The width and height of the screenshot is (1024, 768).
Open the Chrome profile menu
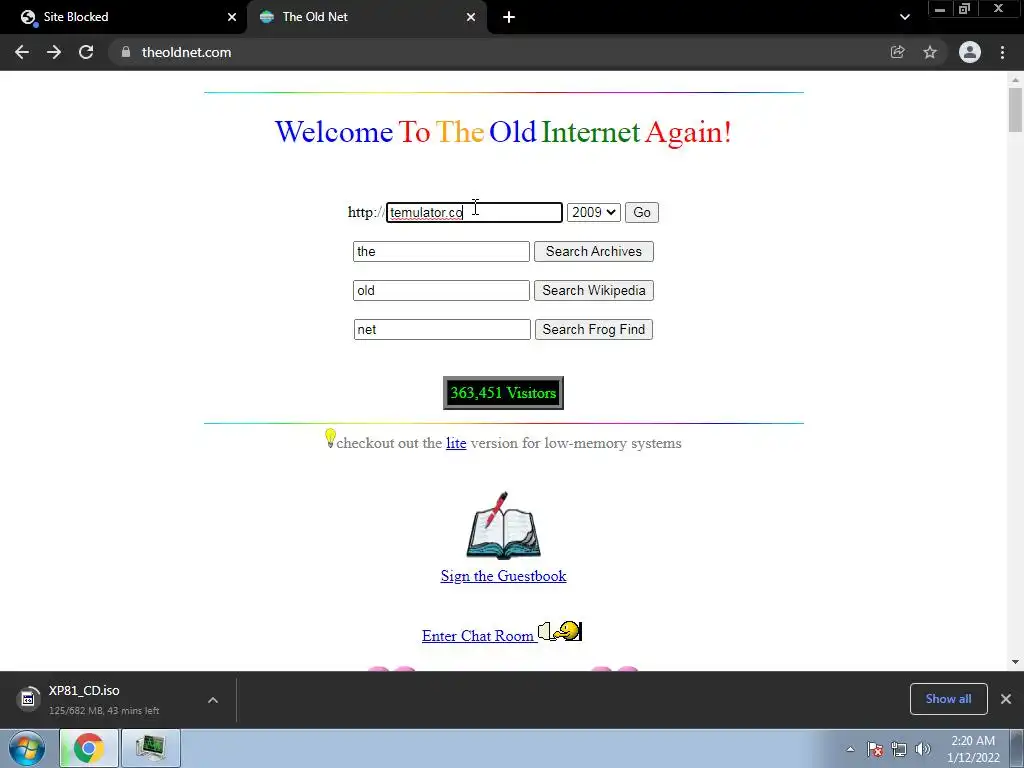point(970,52)
